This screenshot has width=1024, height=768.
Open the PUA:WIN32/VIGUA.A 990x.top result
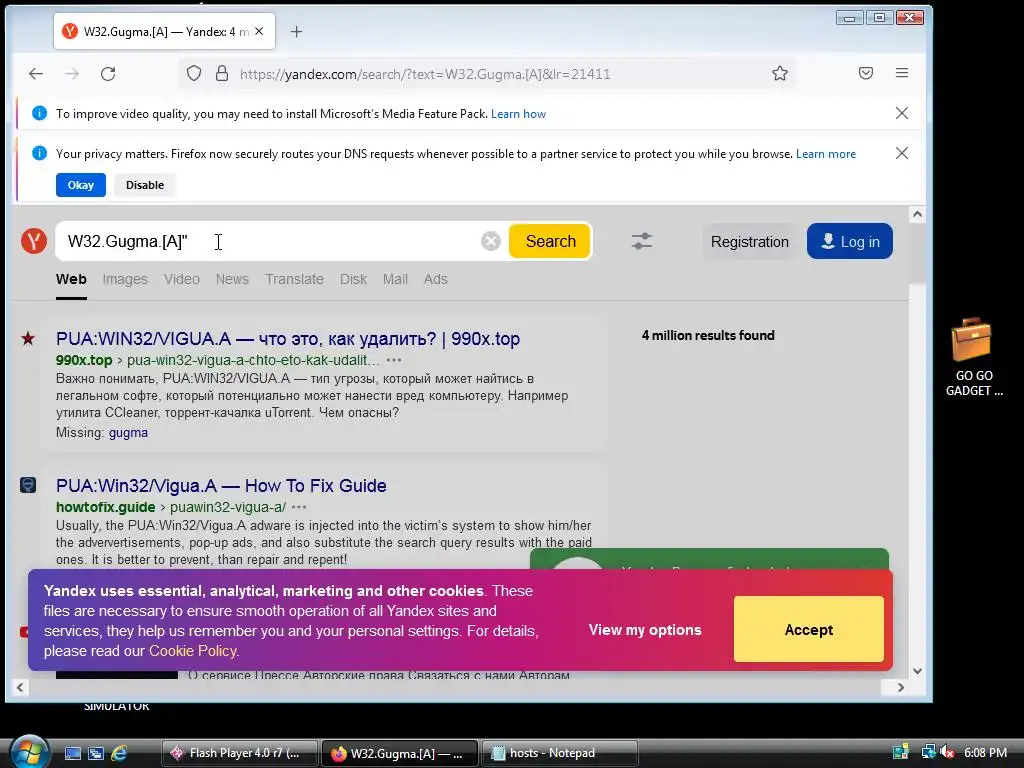click(288, 339)
